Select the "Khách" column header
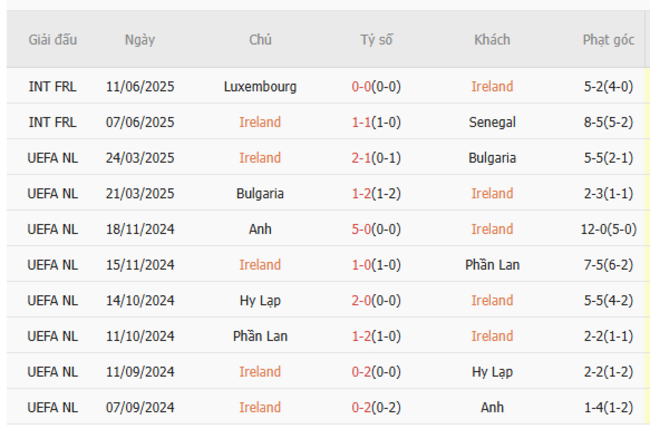 point(492,40)
